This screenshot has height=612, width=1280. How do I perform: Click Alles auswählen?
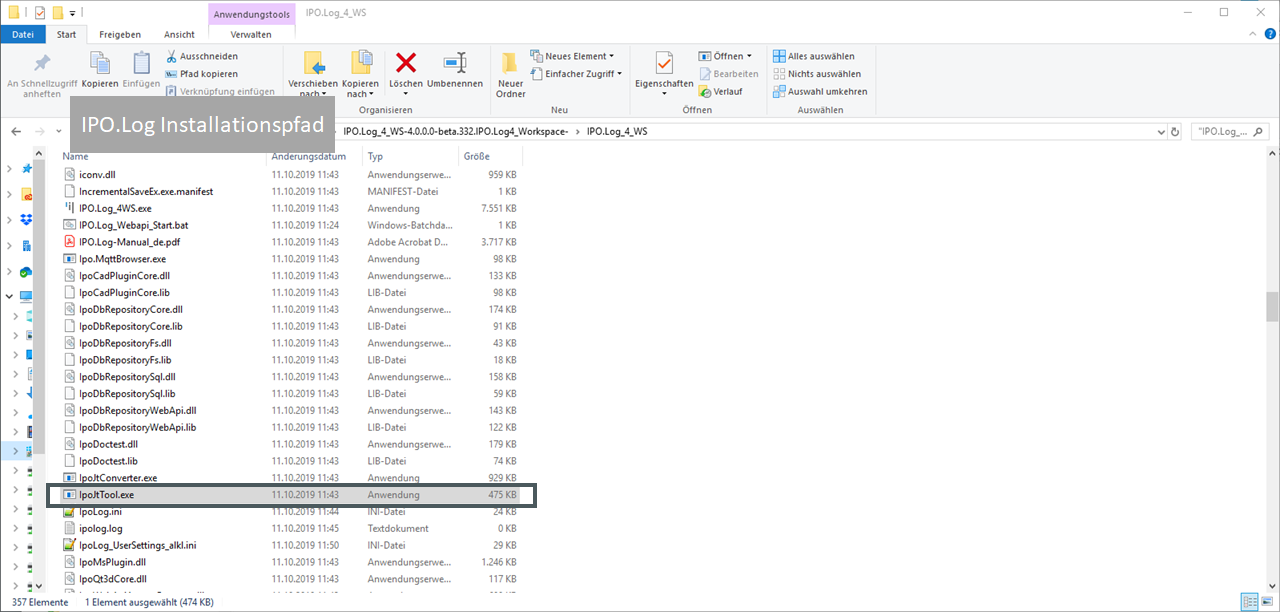pos(814,56)
